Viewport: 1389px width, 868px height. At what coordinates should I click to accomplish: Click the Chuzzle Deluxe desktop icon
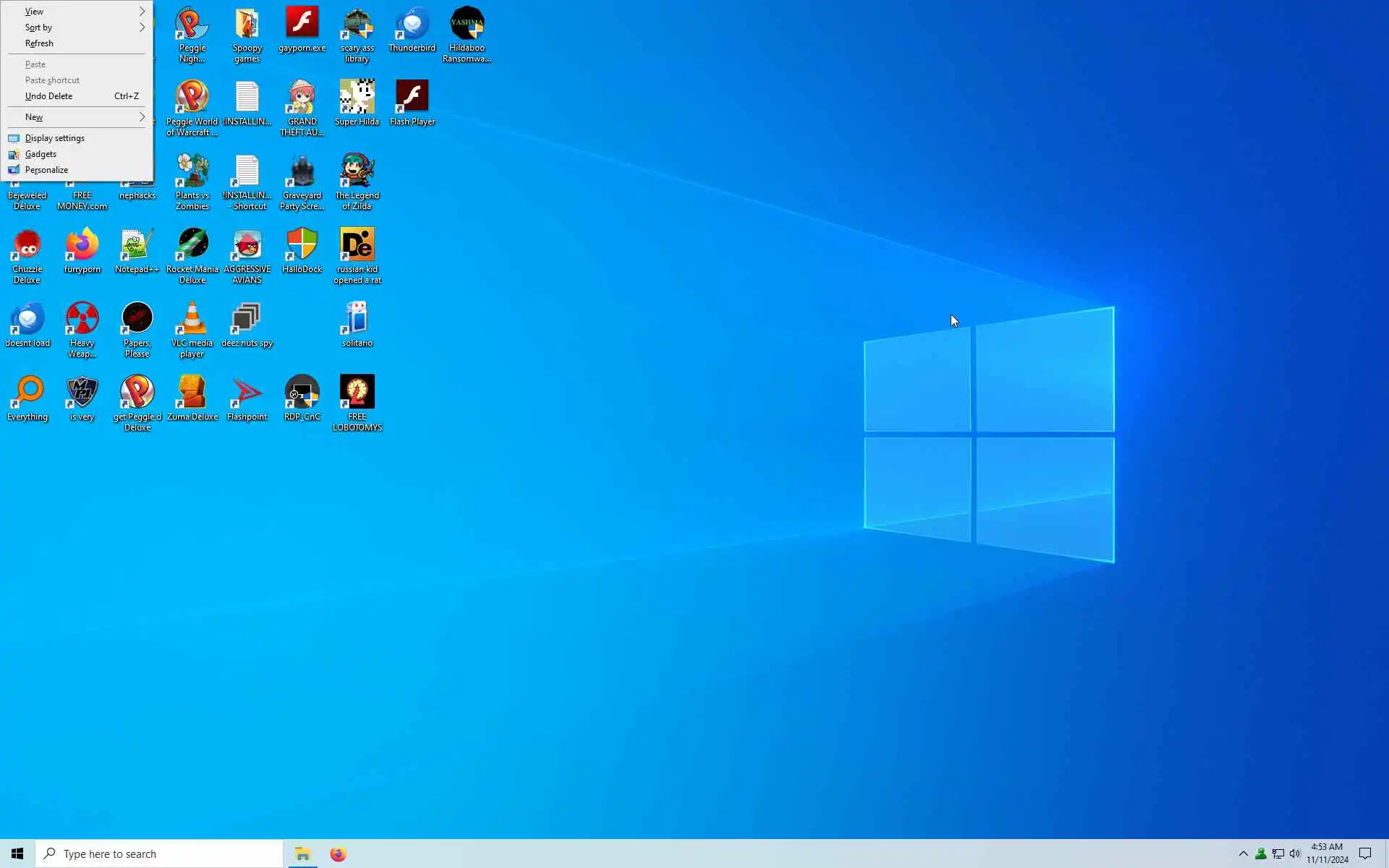point(27,246)
